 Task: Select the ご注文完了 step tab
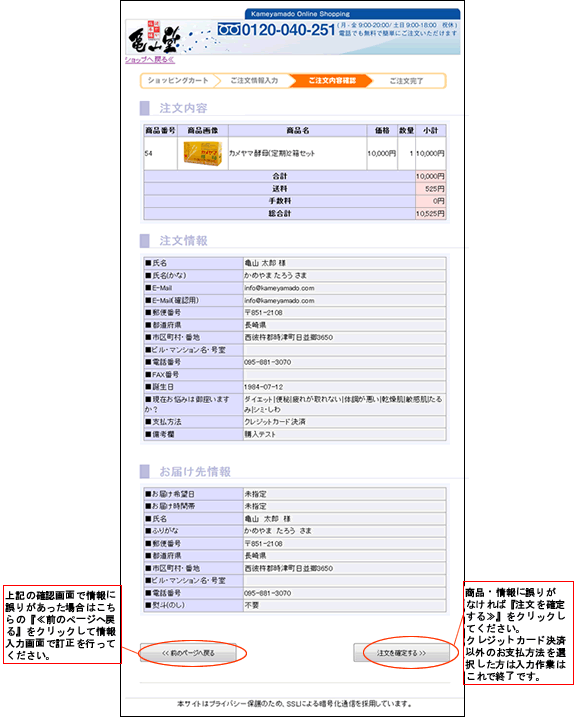[407, 80]
